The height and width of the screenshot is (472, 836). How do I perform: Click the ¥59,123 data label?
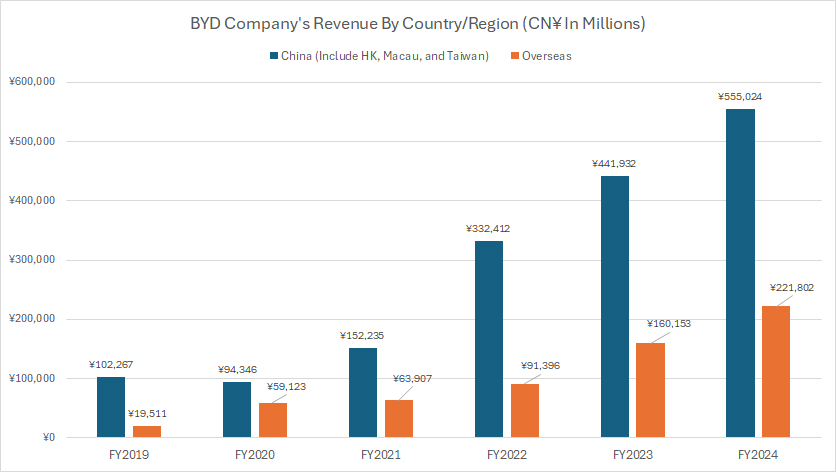(x=286, y=387)
